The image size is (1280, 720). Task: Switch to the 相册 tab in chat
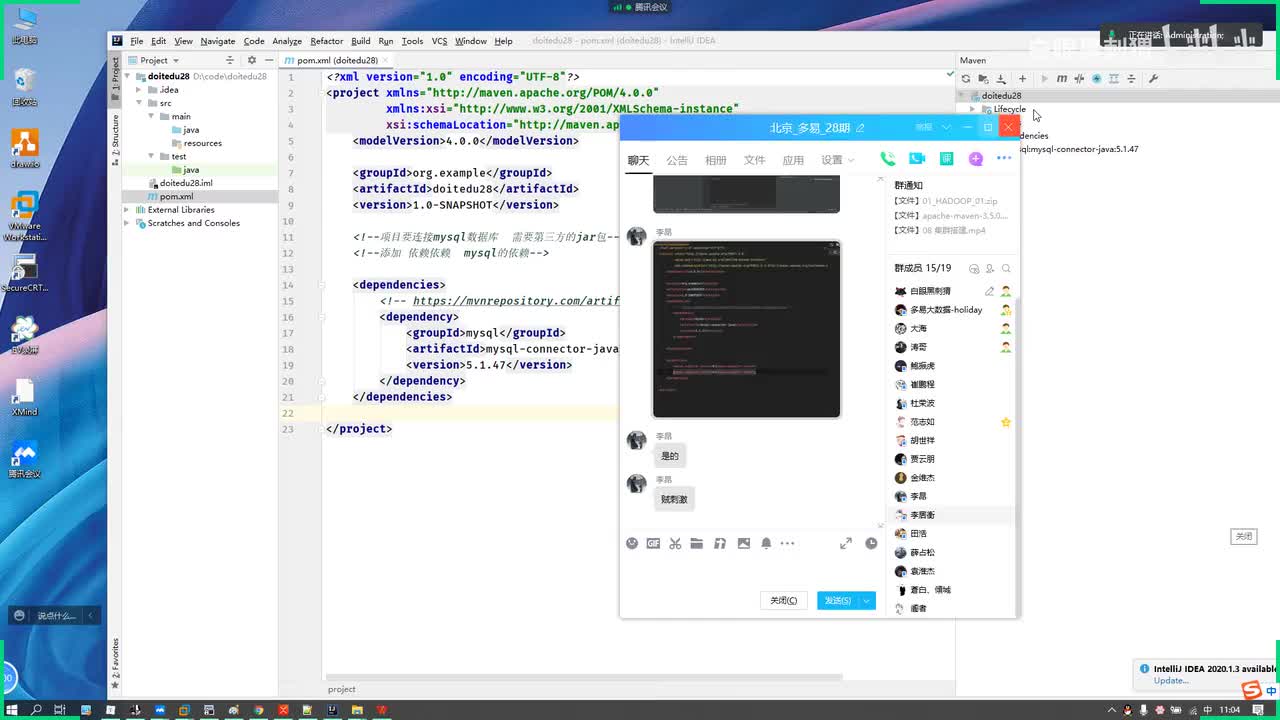[716, 160]
